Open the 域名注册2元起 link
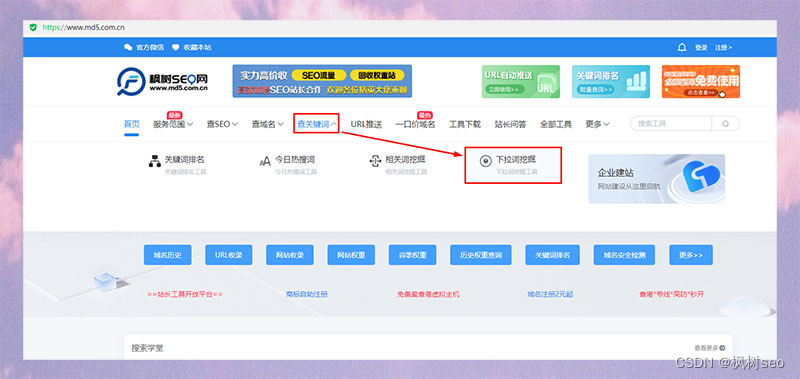 point(550,294)
